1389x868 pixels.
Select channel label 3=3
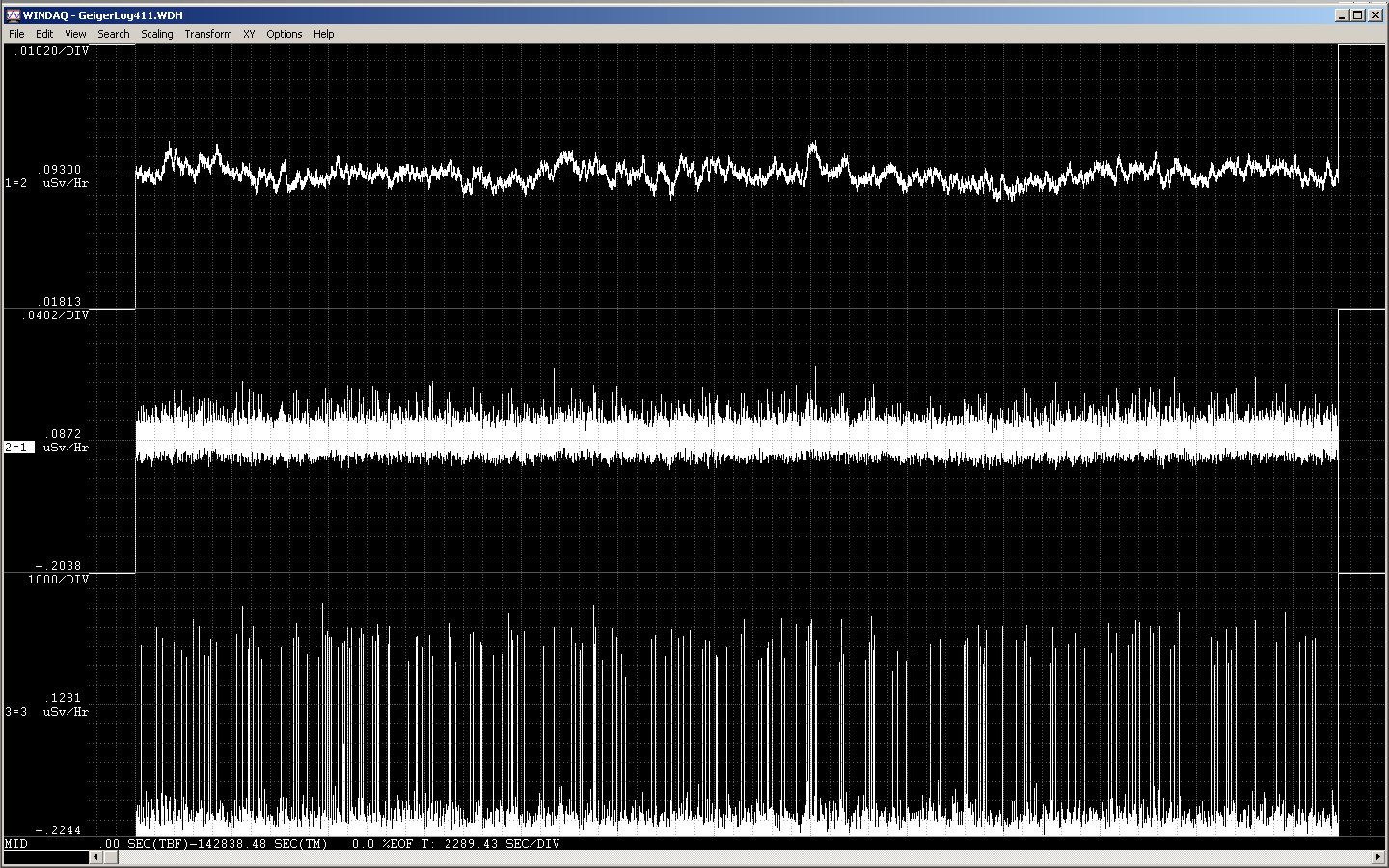point(16,712)
